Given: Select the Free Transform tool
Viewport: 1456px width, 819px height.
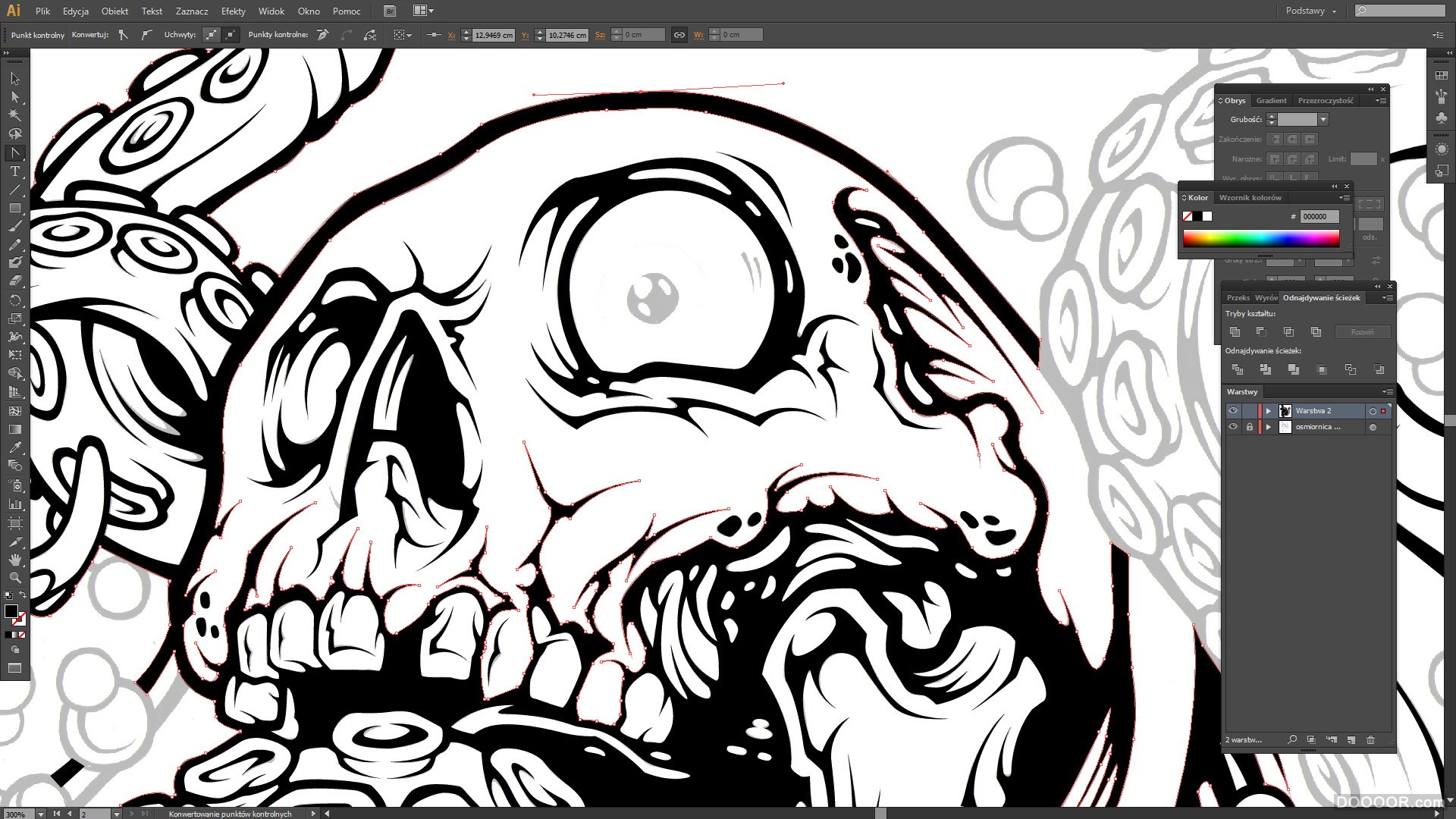Looking at the screenshot, I should [14, 355].
